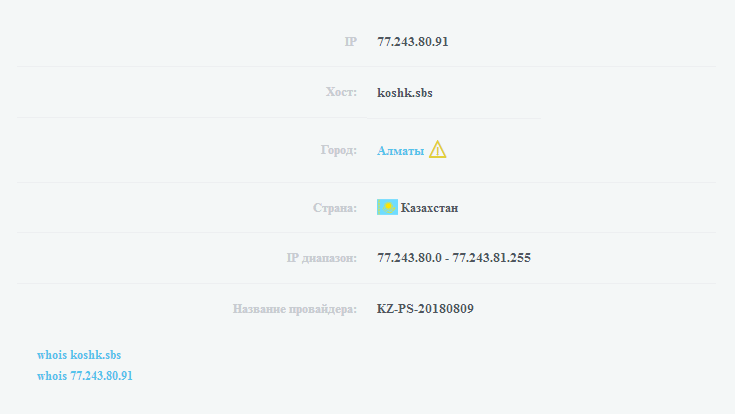Click the 77.243.80.91 part of whois link

click(x=101, y=376)
